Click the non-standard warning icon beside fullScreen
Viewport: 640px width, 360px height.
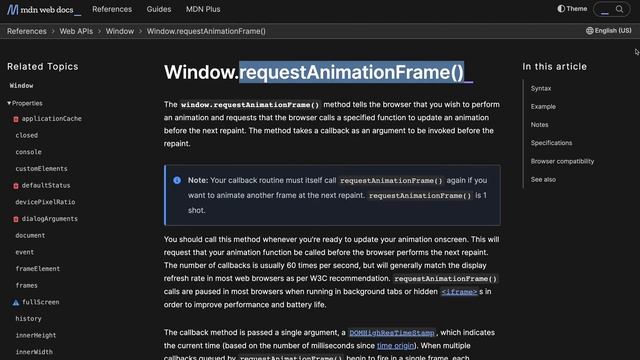16,302
